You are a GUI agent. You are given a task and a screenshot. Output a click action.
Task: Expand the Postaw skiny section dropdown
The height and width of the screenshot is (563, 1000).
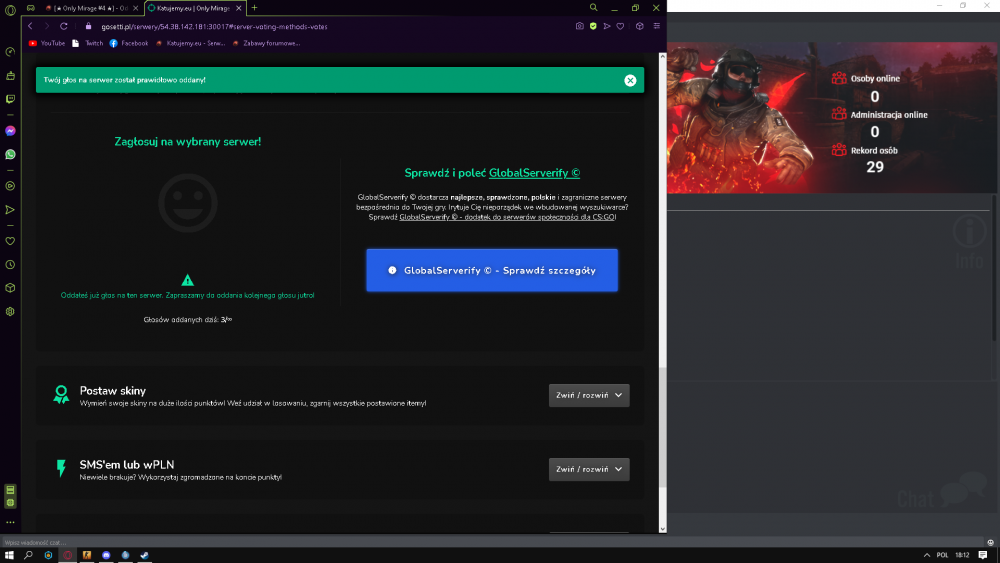coord(589,395)
